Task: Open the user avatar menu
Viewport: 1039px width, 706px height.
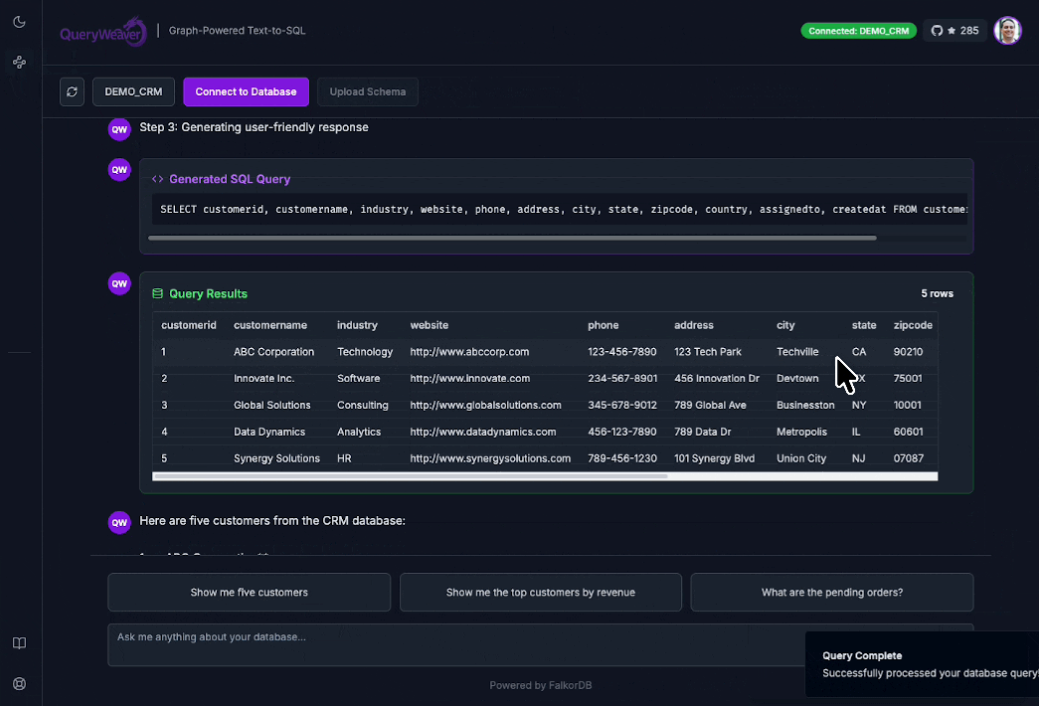Action: click(1007, 30)
